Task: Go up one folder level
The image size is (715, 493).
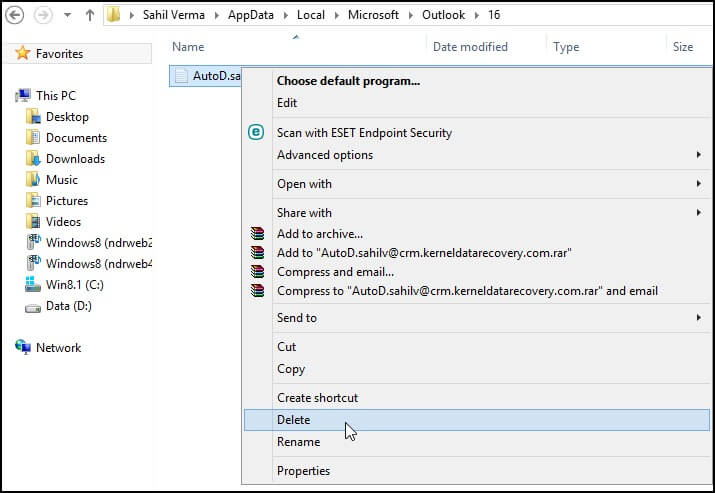Action: pos(90,15)
